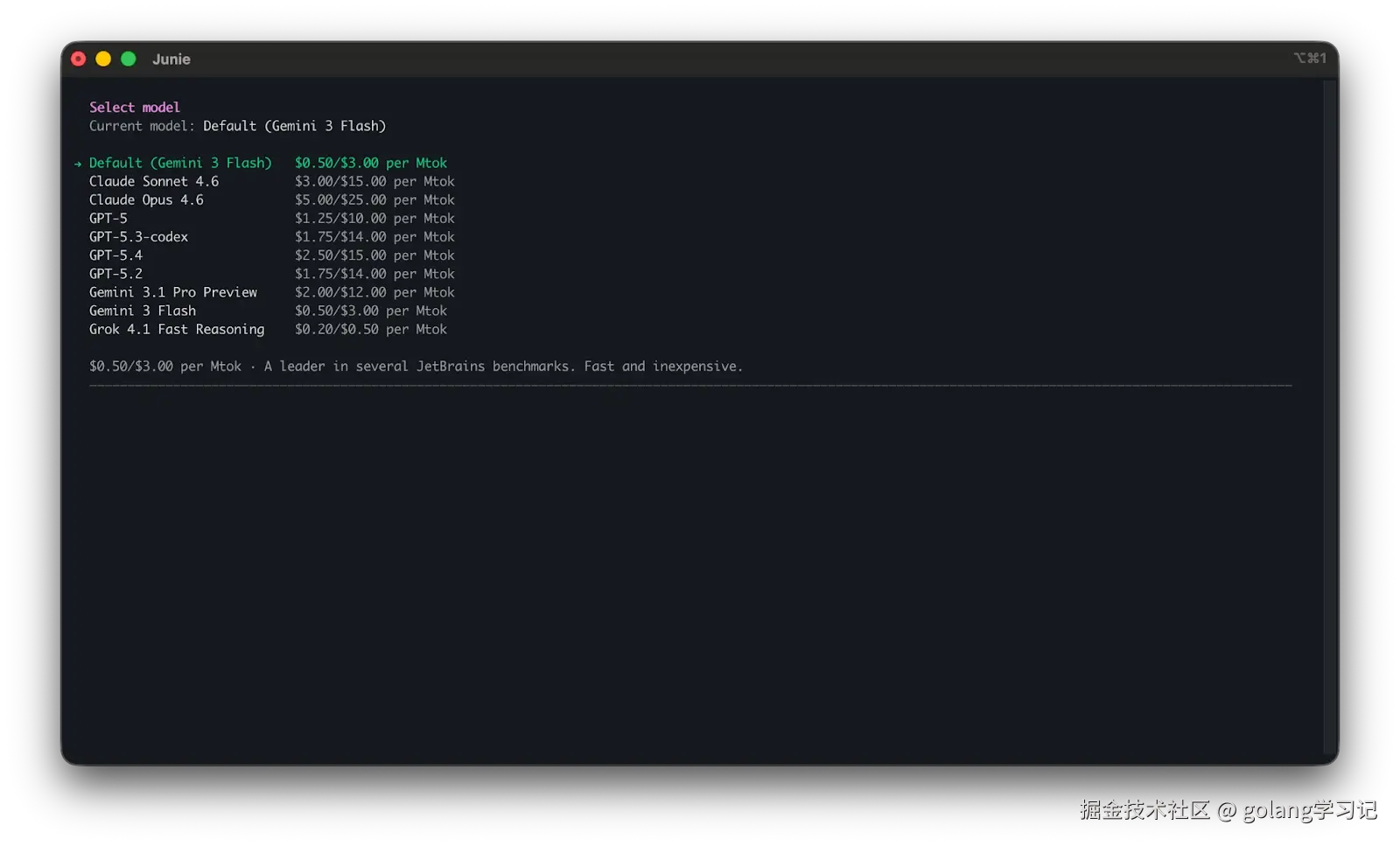1400x846 pixels.
Task: Click the $2.50/$15.00 per Mtok price
Action: click(x=374, y=255)
